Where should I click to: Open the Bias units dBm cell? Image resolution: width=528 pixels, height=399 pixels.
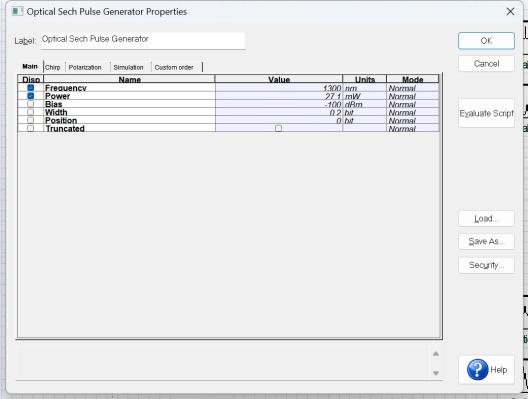pyautogui.click(x=365, y=104)
